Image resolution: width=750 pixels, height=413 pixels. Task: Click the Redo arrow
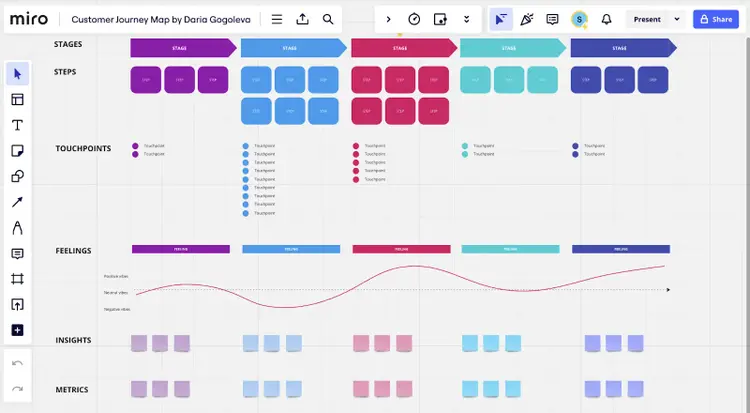click(x=18, y=389)
